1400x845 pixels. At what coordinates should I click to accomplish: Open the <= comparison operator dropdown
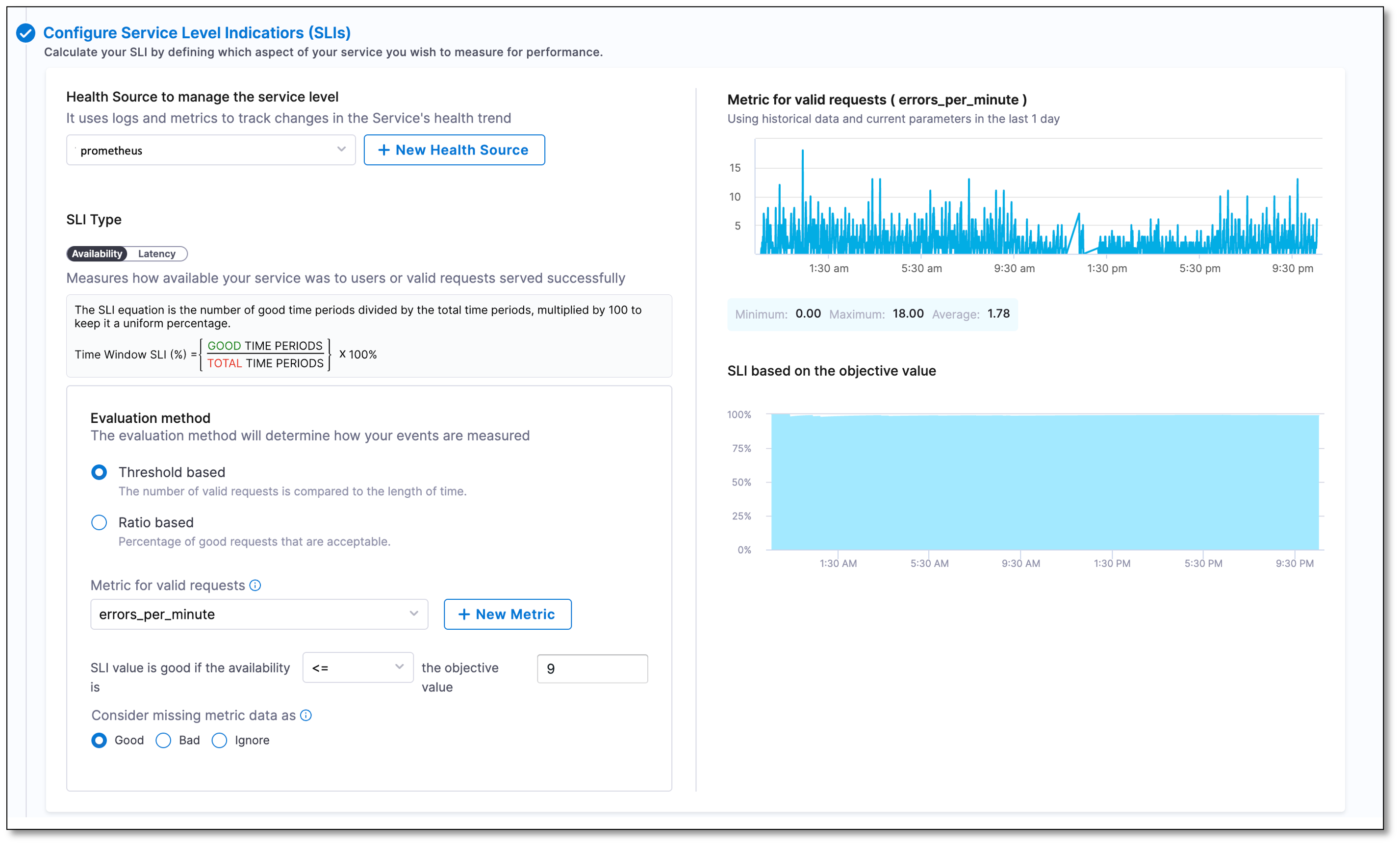(357, 667)
